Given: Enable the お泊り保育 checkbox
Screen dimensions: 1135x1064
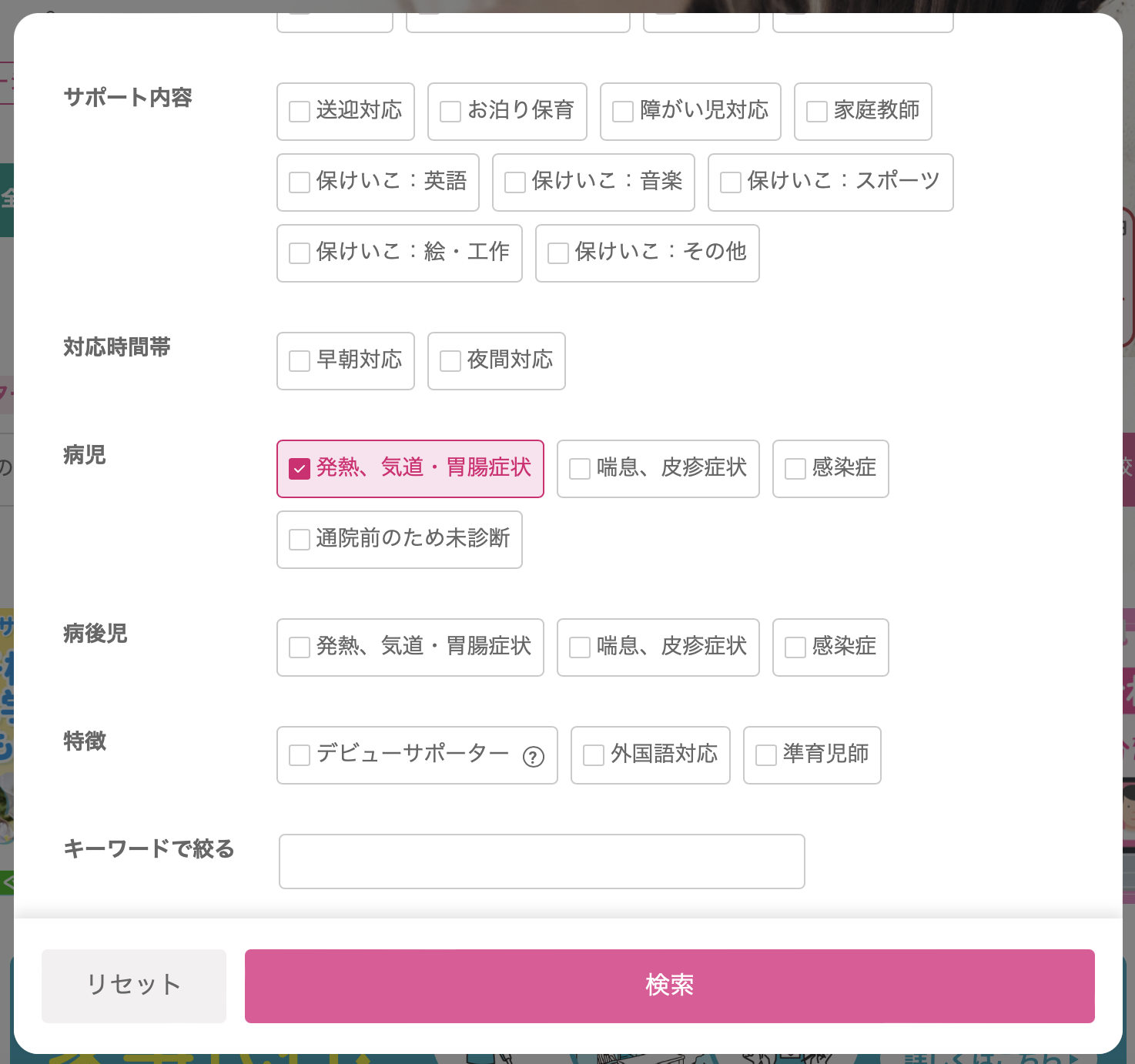Looking at the screenshot, I should pos(450,112).
